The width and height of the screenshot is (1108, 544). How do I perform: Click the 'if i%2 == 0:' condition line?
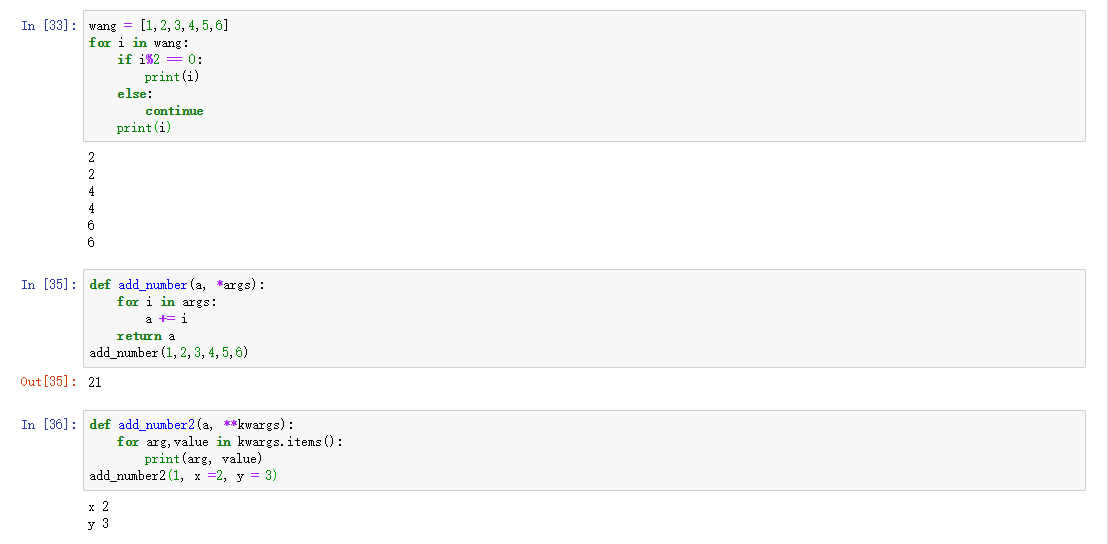point(160,59)
